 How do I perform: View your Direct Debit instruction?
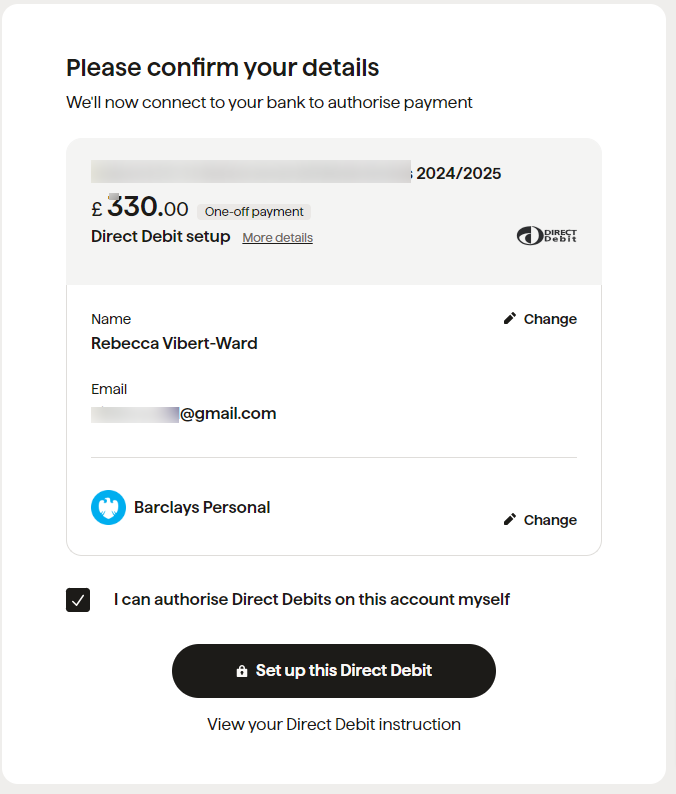pyautogui.click(x=334, y=724)
